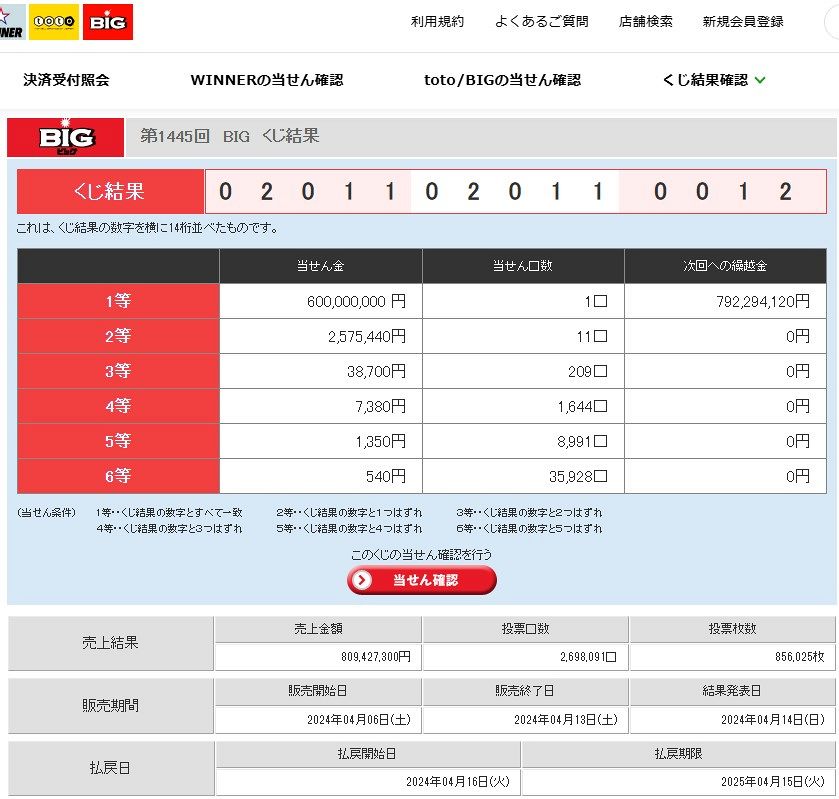This screenshot has height=799, width=839.
Task: Click the red BIG logo in header
Action: click(x=108, y=22)
